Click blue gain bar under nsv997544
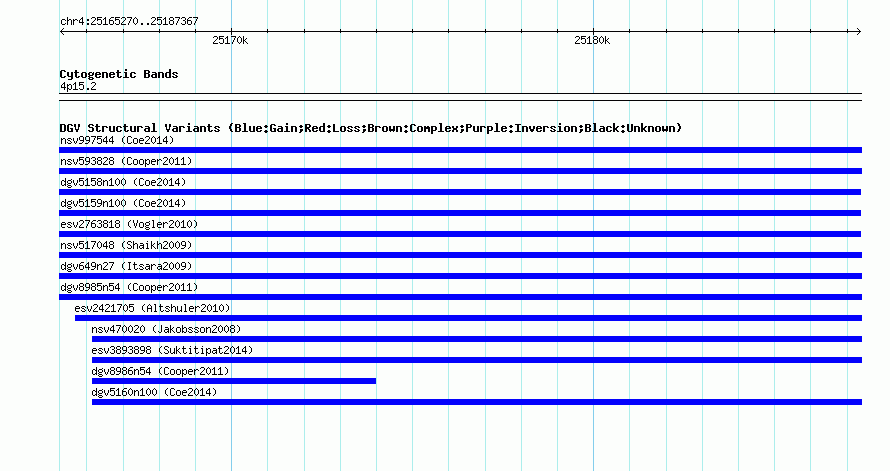This screenshot has height=471, width=890. (x=460, y=150)
